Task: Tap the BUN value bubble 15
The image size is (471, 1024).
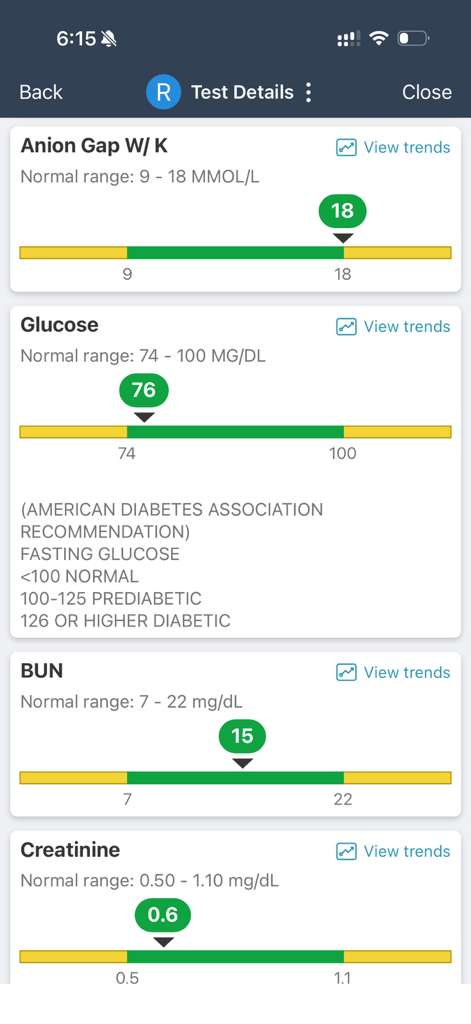Action: click(x=242, y=736)
